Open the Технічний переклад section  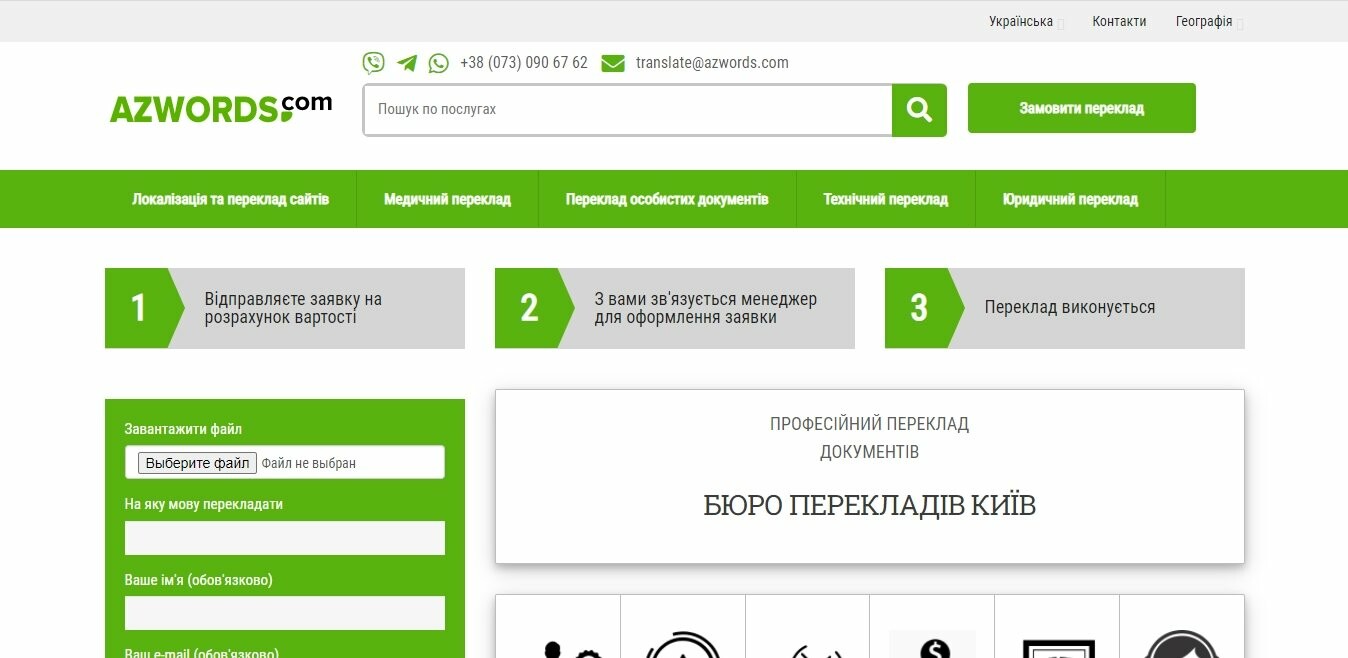[x=885, y=199]
